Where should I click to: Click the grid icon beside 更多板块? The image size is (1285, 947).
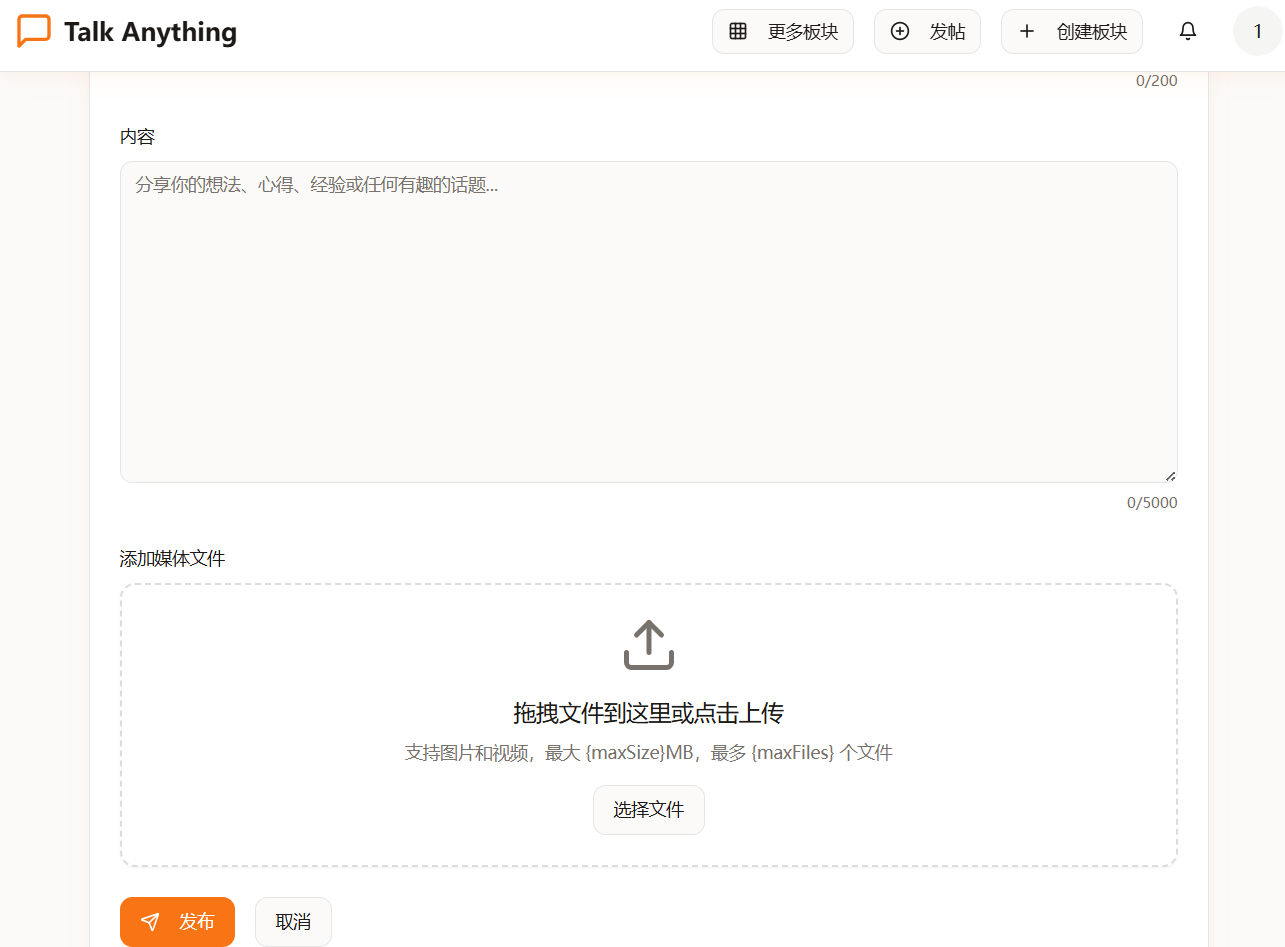pyautogui.click(x=738, y=31)
